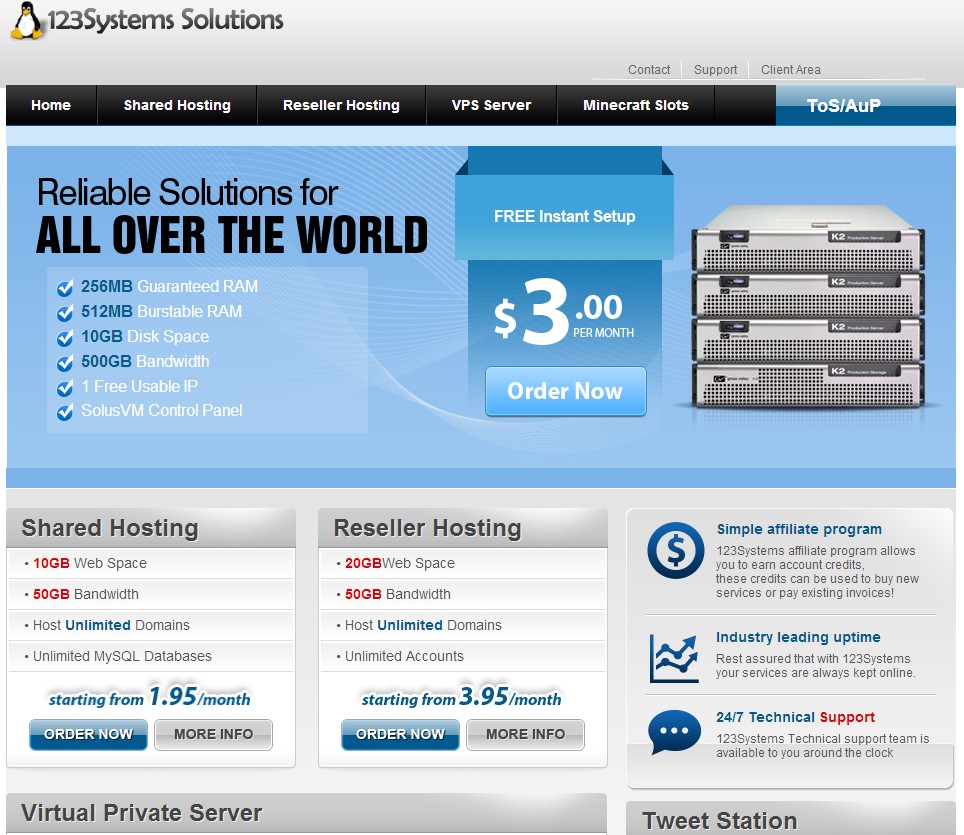Viewport: 964px width, 835px height.
Task: Go to the Minecraft Slots page
Action: click(x=636, y=105)
